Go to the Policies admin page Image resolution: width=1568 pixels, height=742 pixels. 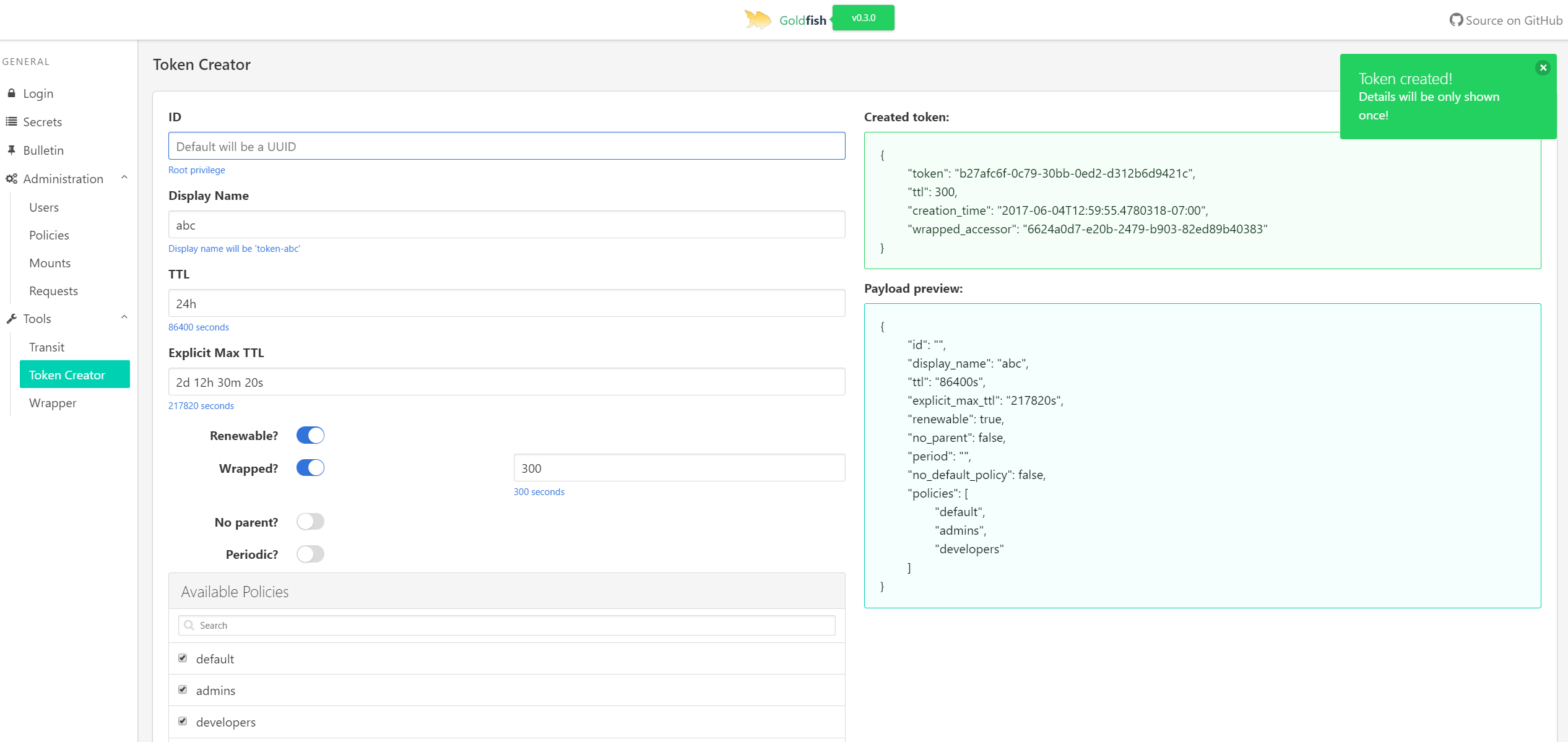click(x=49, y=235)
